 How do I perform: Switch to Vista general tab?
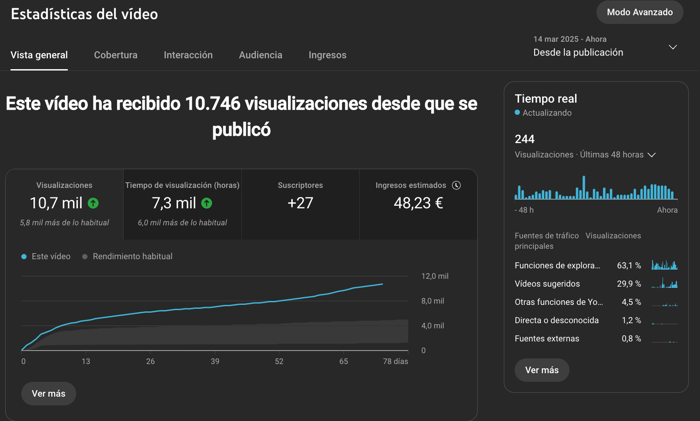pos(39,55)
